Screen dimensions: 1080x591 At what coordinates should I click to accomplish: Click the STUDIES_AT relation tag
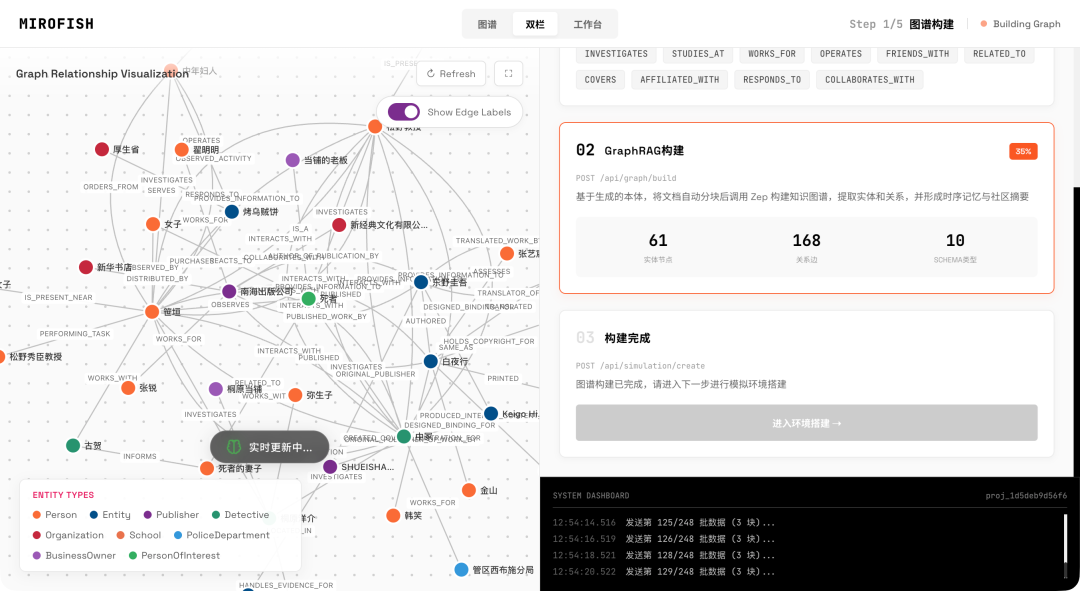point(698,54)
